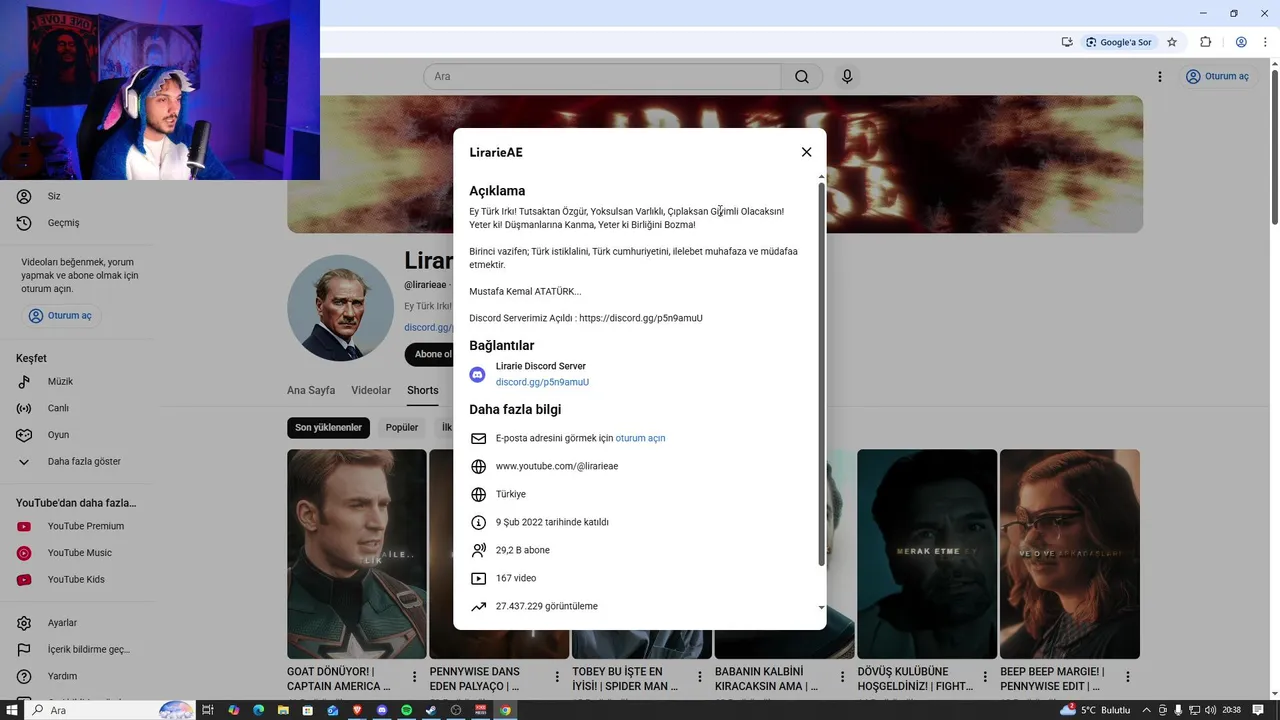
Task: Click the 27.437.229 görüntüleme text
Action: coord(547,606)
